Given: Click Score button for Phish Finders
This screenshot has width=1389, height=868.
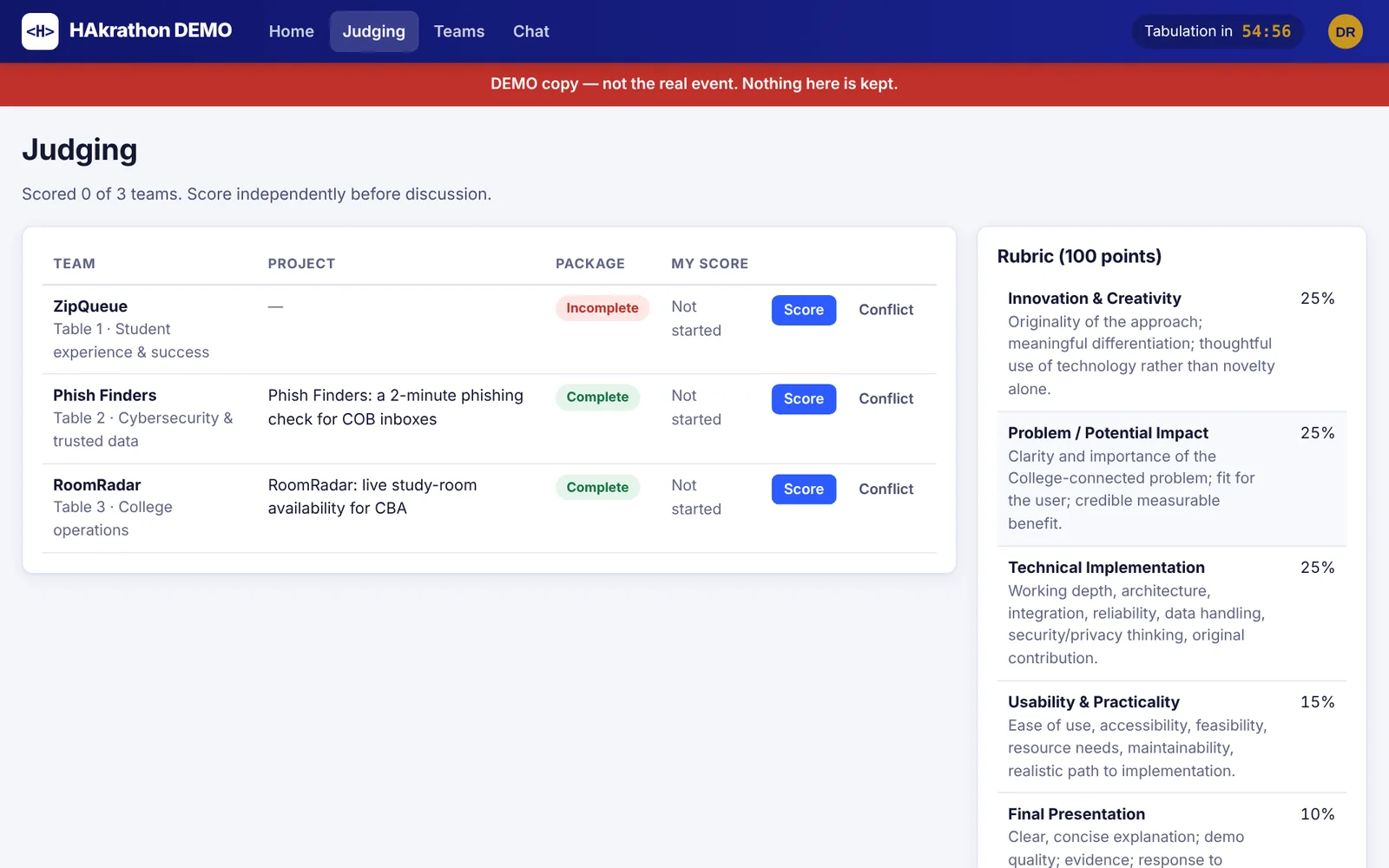Looking at the screenshot, I should click(x=804, y=399).
